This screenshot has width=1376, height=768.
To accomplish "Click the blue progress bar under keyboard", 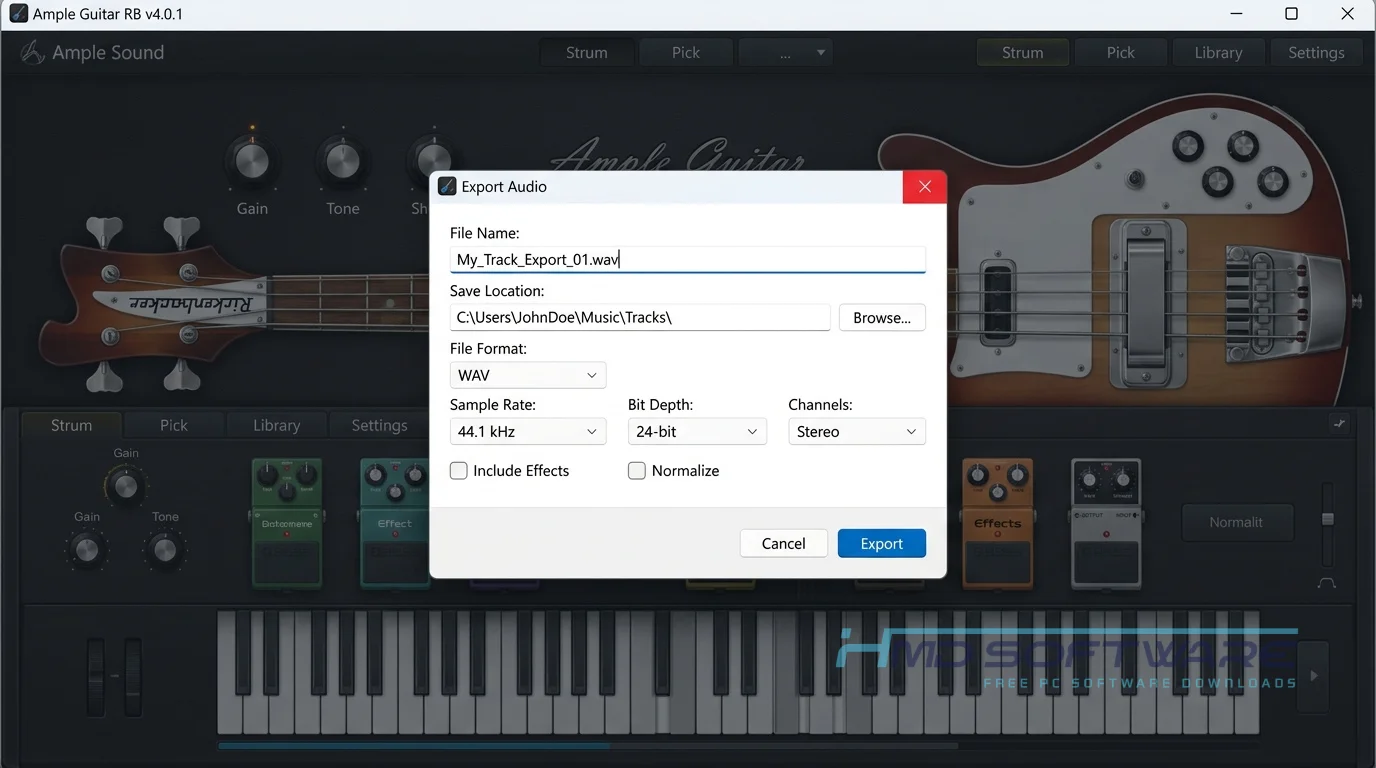I will (414, 746).
